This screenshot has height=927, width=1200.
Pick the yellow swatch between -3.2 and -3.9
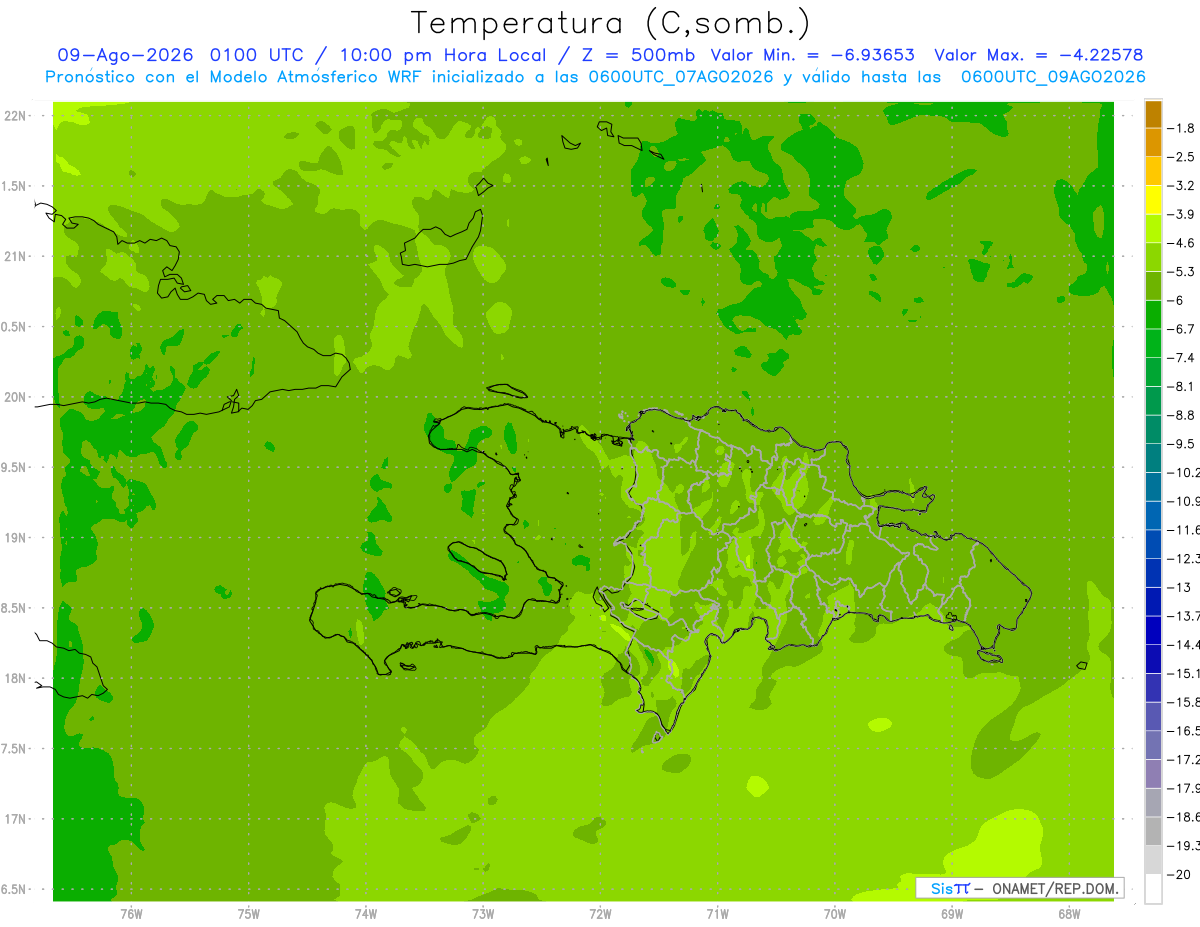[x=1153, y=200]
